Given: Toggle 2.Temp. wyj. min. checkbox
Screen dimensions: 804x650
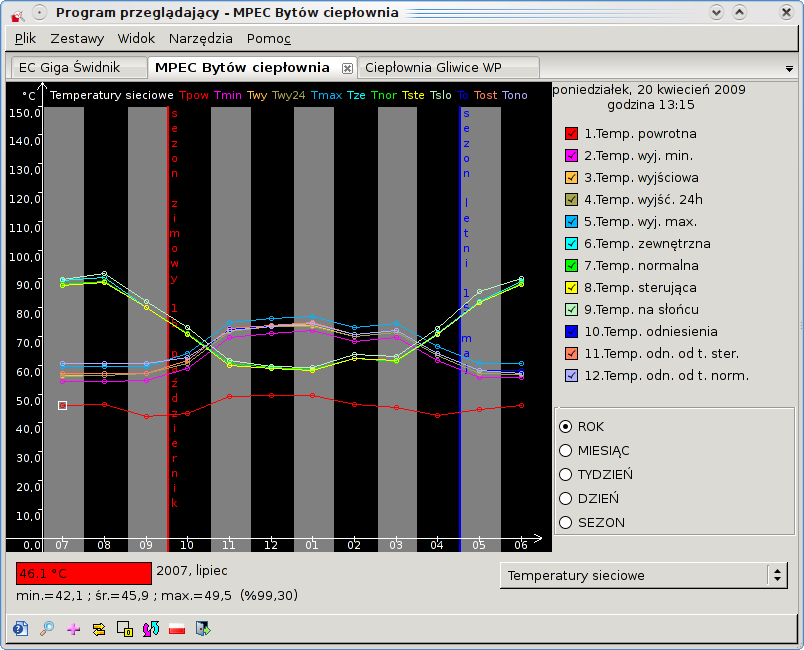Looking at the screenshot, I should pos(571,156).
